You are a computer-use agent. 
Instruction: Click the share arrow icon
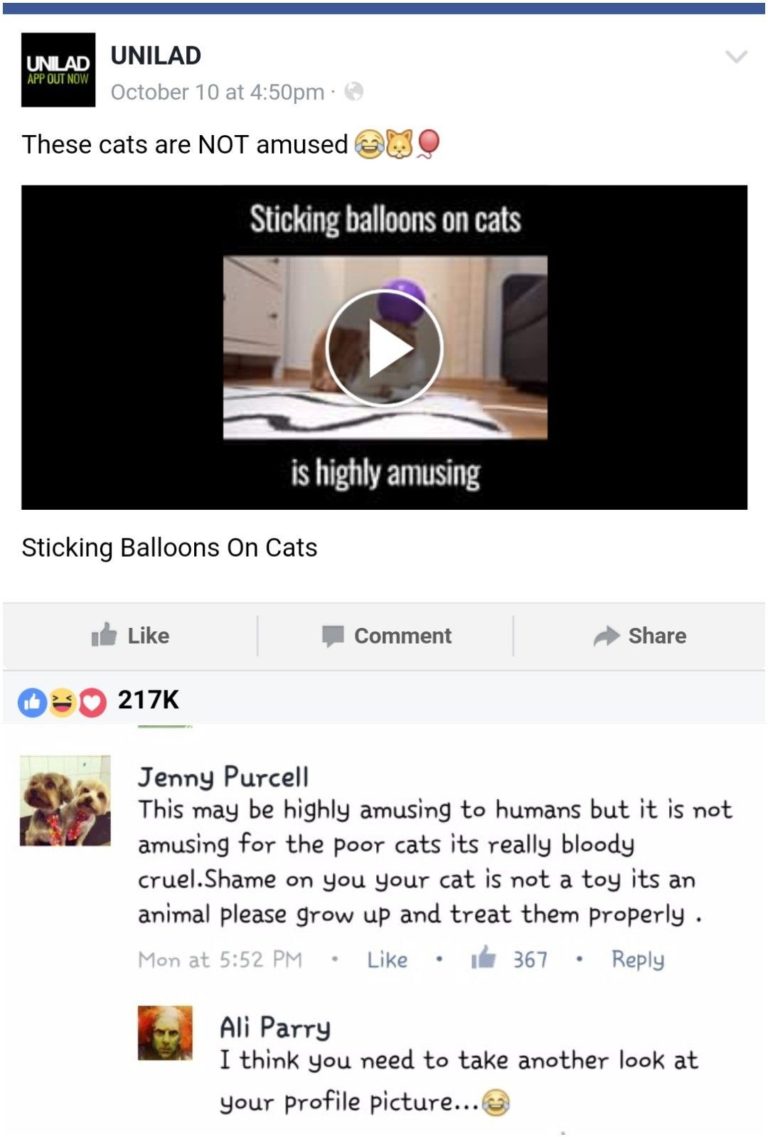tap(606, 636)
